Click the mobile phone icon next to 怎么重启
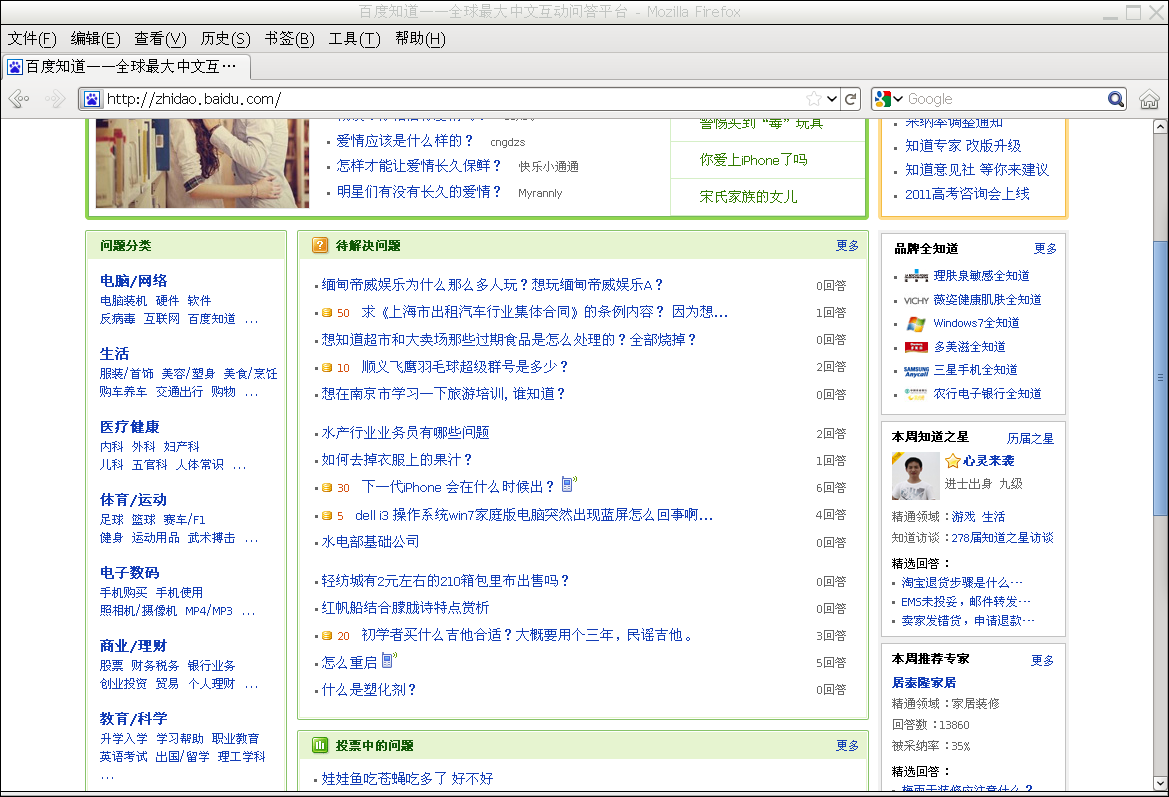This screenshot has width=1169, height=797. pos(388,661)
